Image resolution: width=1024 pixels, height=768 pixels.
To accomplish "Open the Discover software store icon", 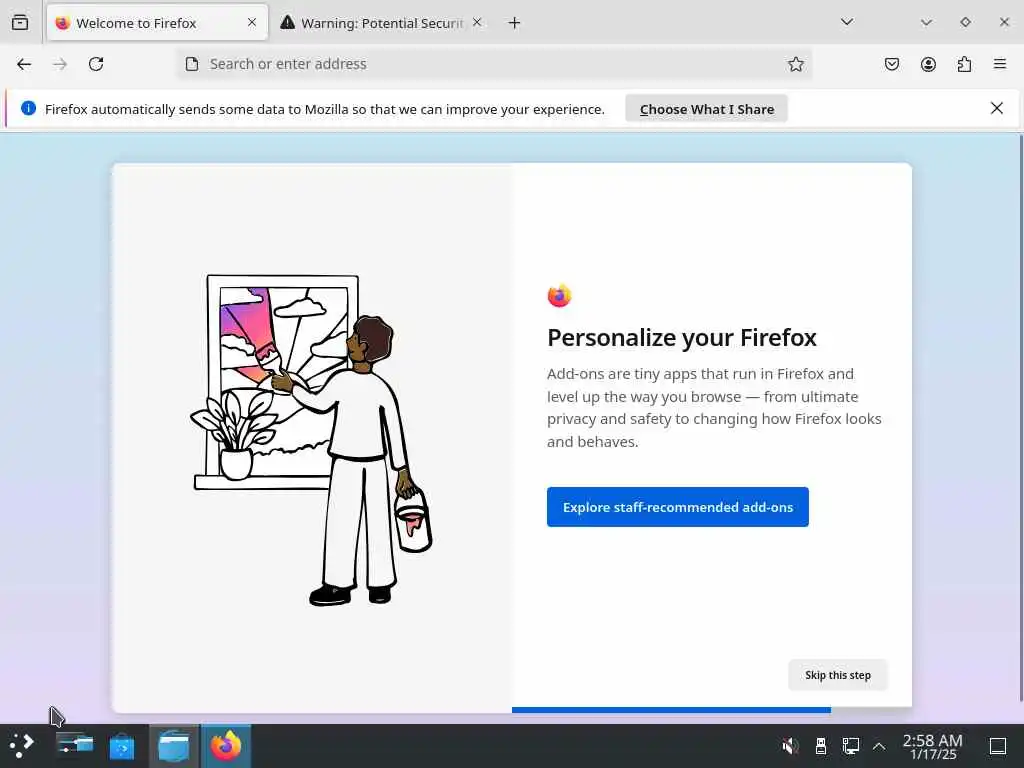I will pos(121,746).
